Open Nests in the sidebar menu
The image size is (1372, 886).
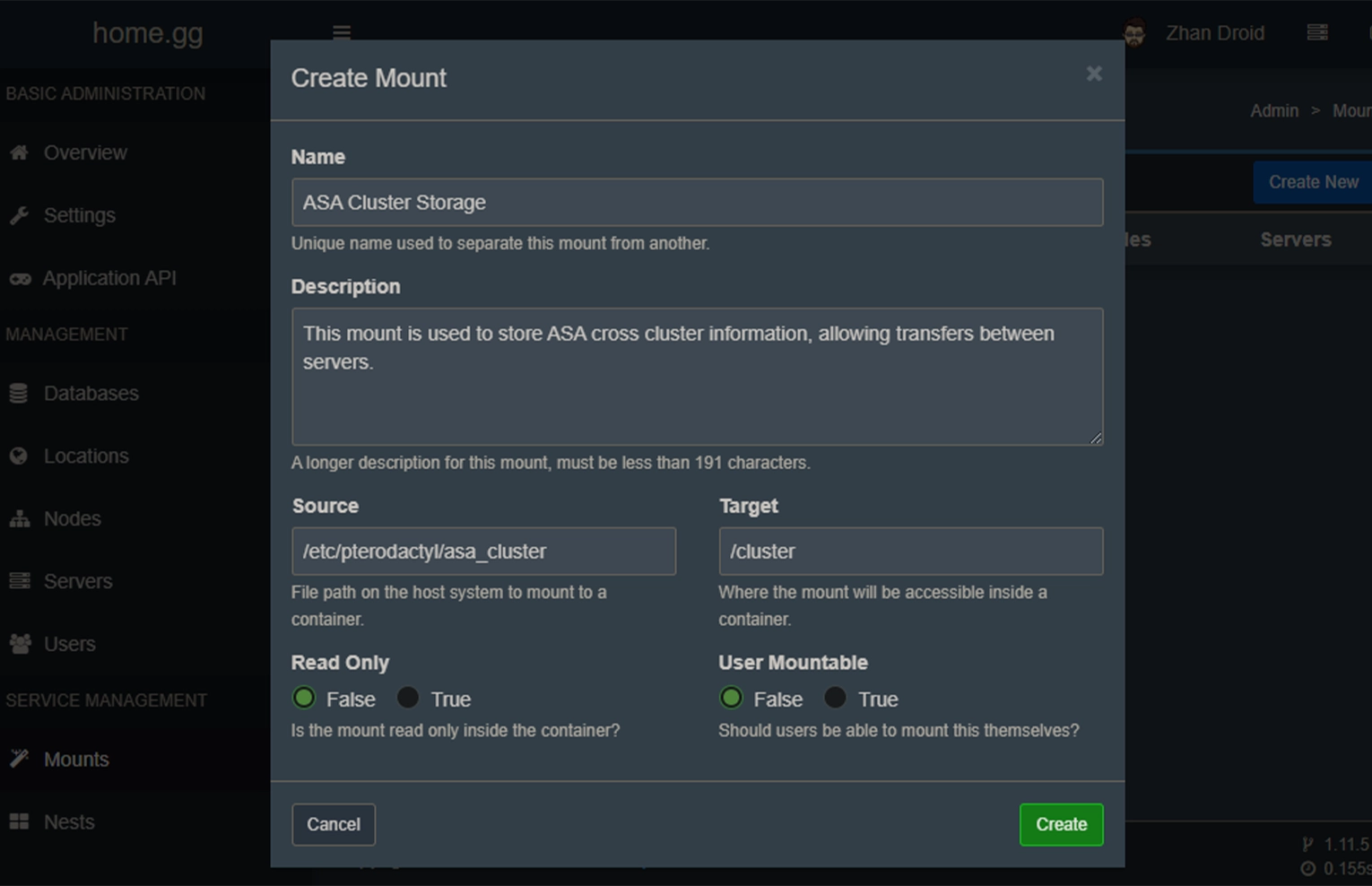coord(69,821)
